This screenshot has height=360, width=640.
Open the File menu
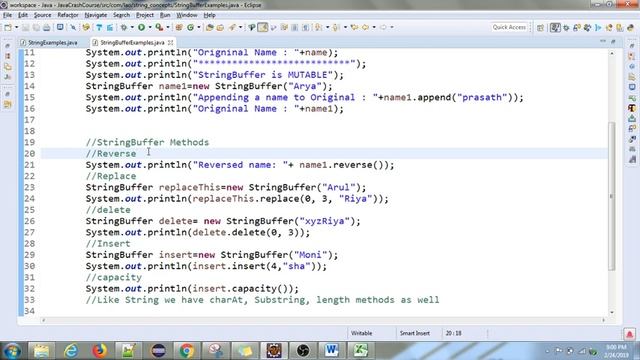click(7, 15)
